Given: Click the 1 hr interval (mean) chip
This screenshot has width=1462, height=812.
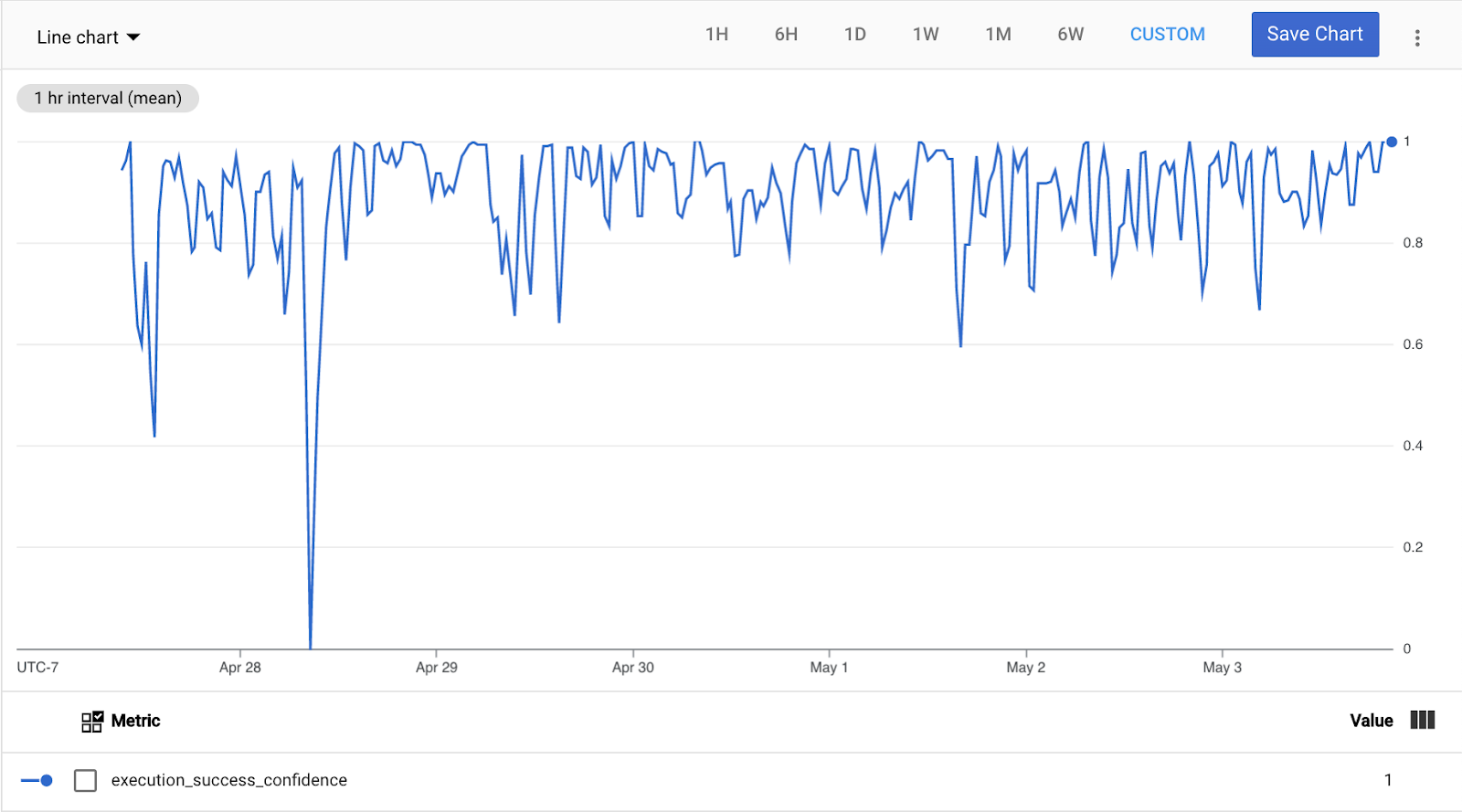Looking at the screenshot, I should [108, 98].
